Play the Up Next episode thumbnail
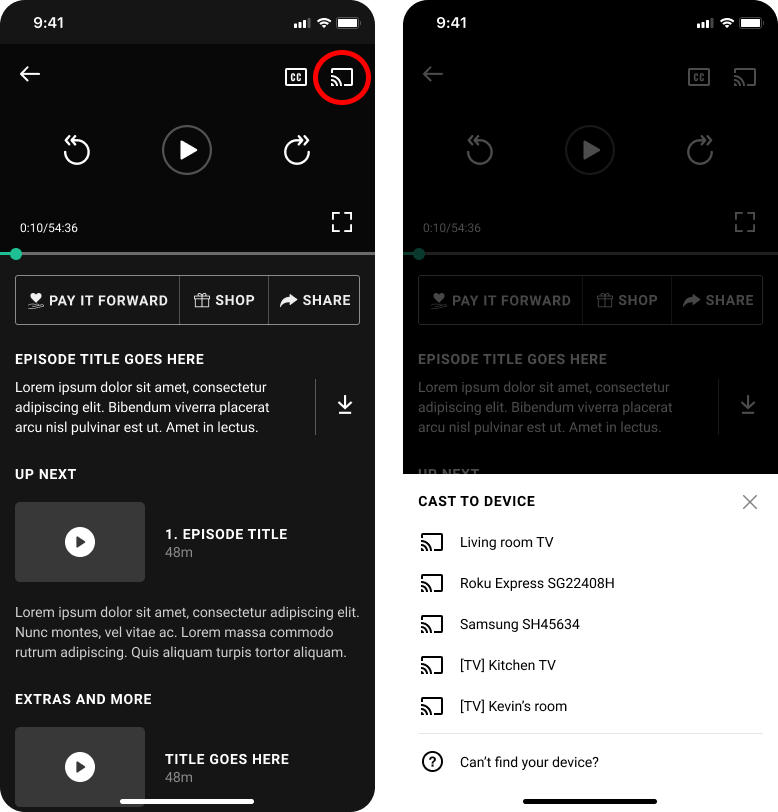The width and height of the screenshot is (778, 812). pyautogui.click(x=80, y=542)
